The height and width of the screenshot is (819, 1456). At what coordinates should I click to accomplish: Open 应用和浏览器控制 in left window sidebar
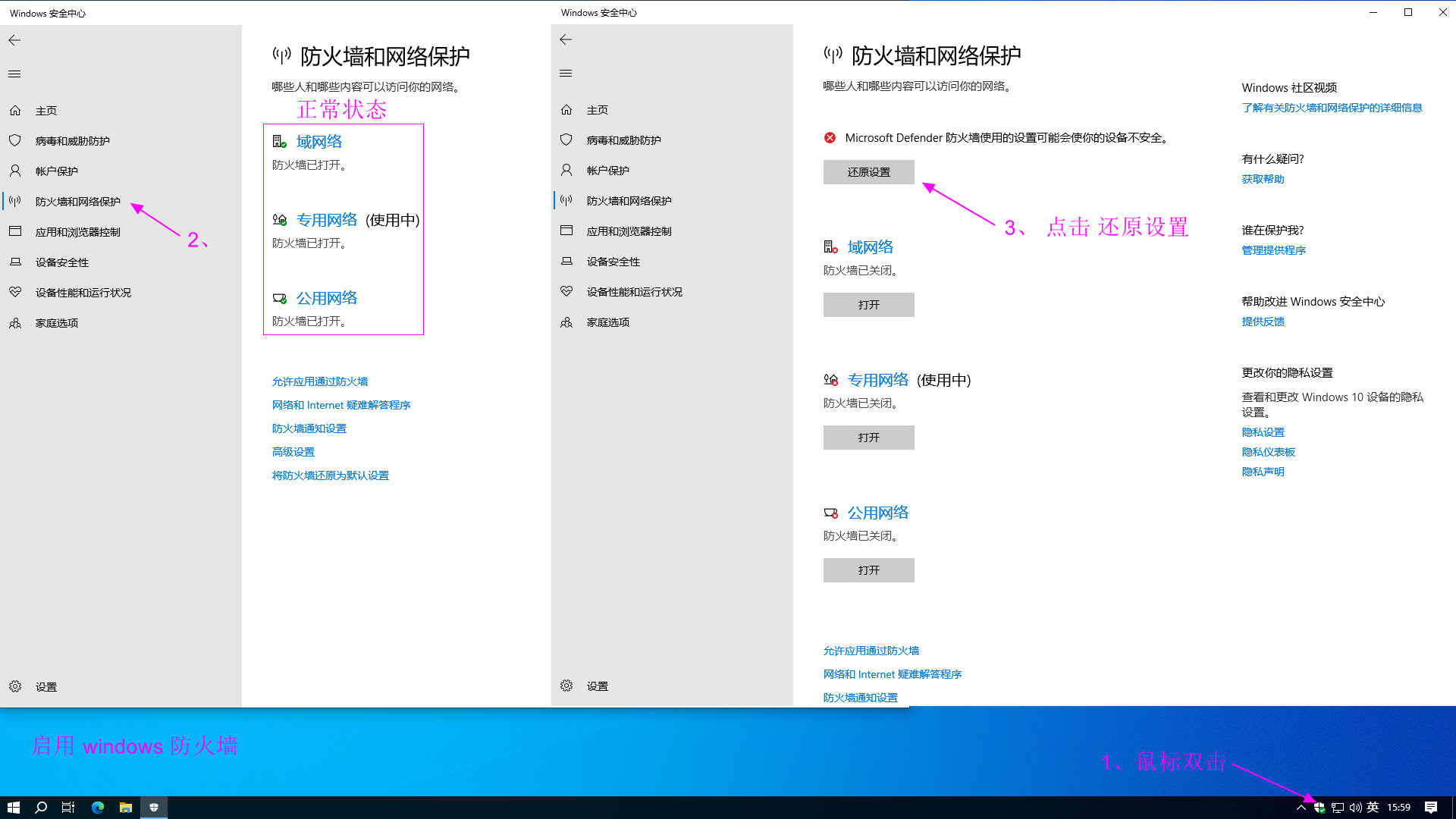coord(77,232)
